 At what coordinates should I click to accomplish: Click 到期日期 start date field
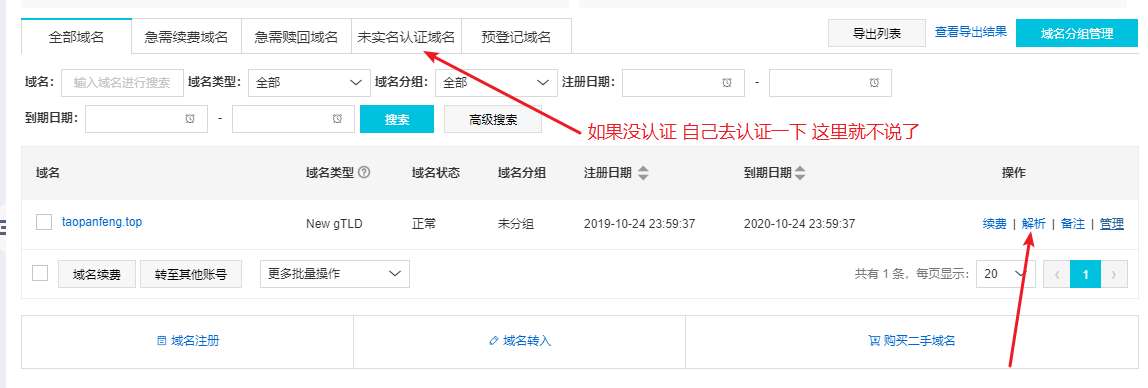(146, 119)
